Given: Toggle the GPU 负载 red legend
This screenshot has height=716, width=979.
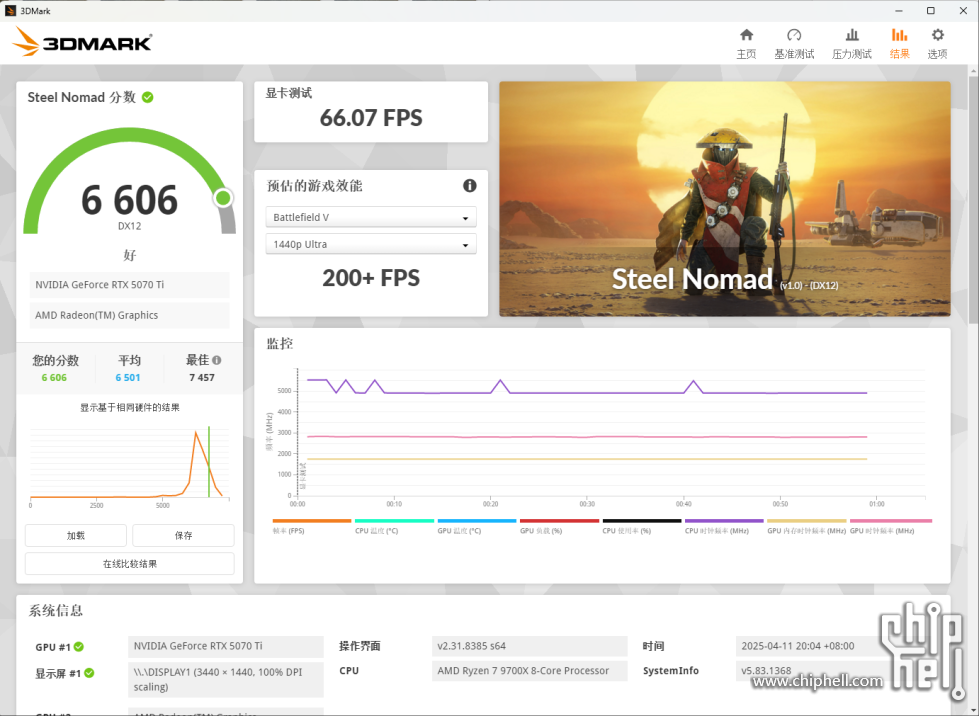Looking at the screenshot, I should (559, 526).
